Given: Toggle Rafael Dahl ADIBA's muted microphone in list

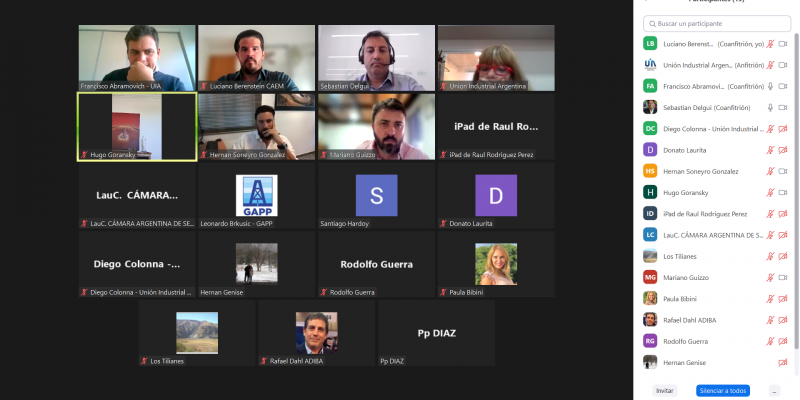Looking at the screenshot, I should [770, 320].
